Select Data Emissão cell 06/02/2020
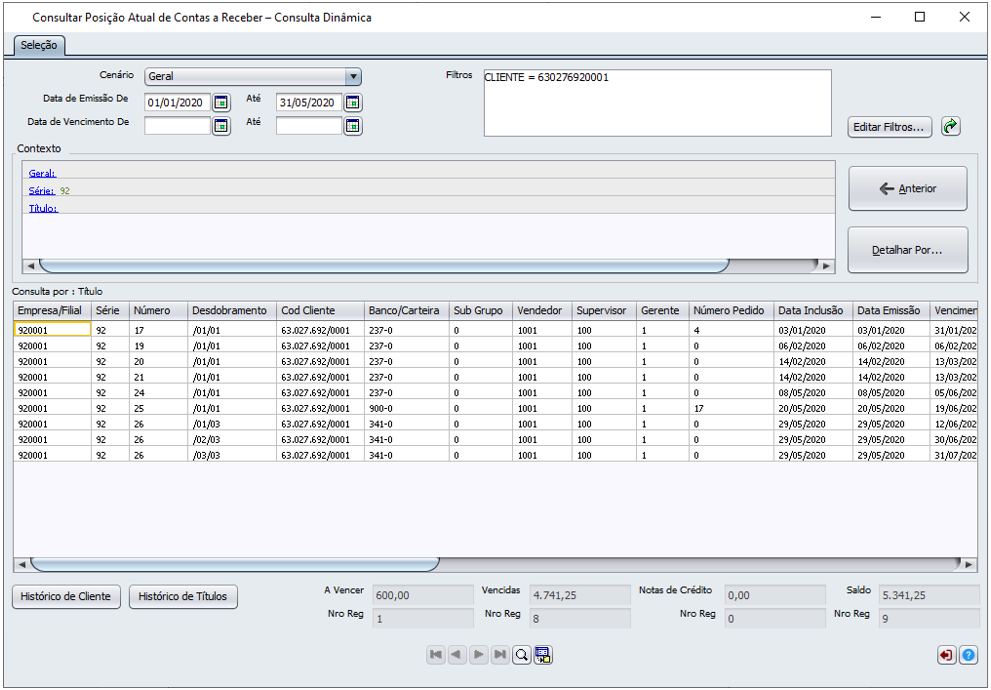This screenshot has width=991, height=690. click(x=891, y=346)
